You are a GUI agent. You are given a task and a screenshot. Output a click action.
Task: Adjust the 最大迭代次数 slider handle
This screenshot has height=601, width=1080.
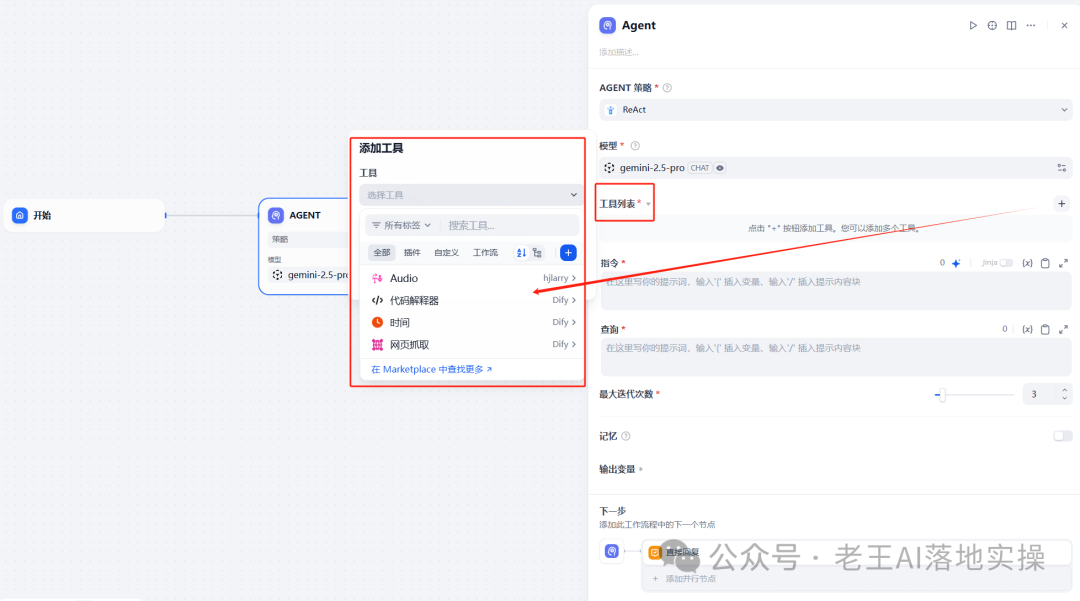click(942, 394)
